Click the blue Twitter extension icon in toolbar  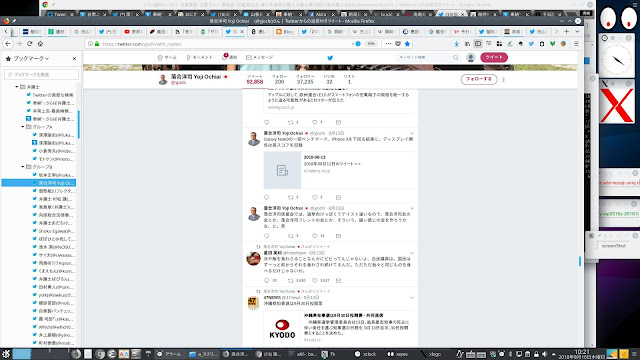pos(531,44)
